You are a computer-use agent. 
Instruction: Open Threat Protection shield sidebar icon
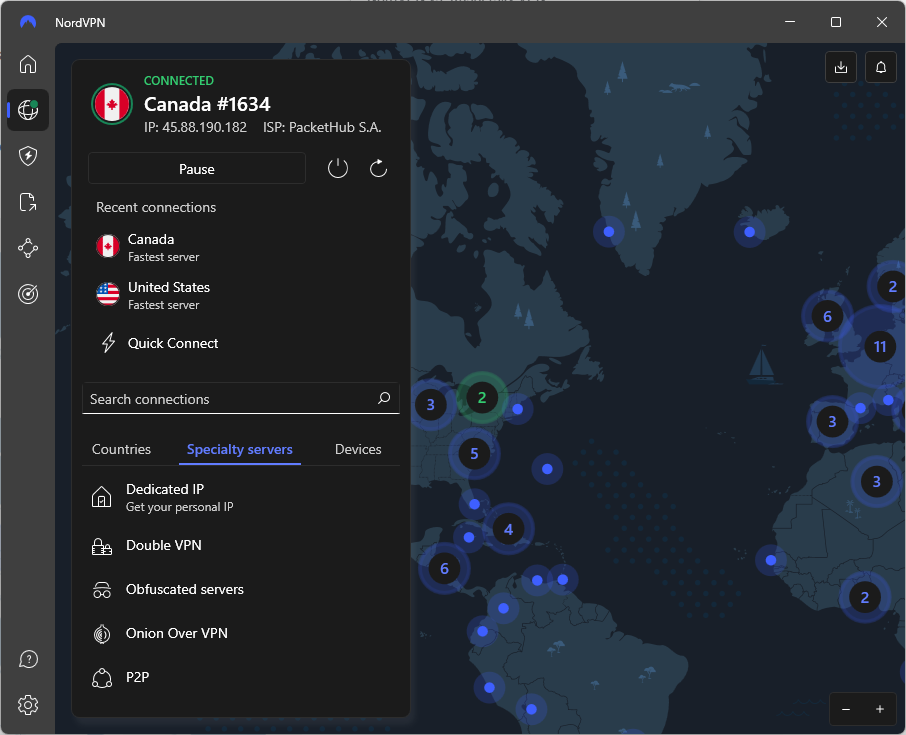click(x=28, y=156)
